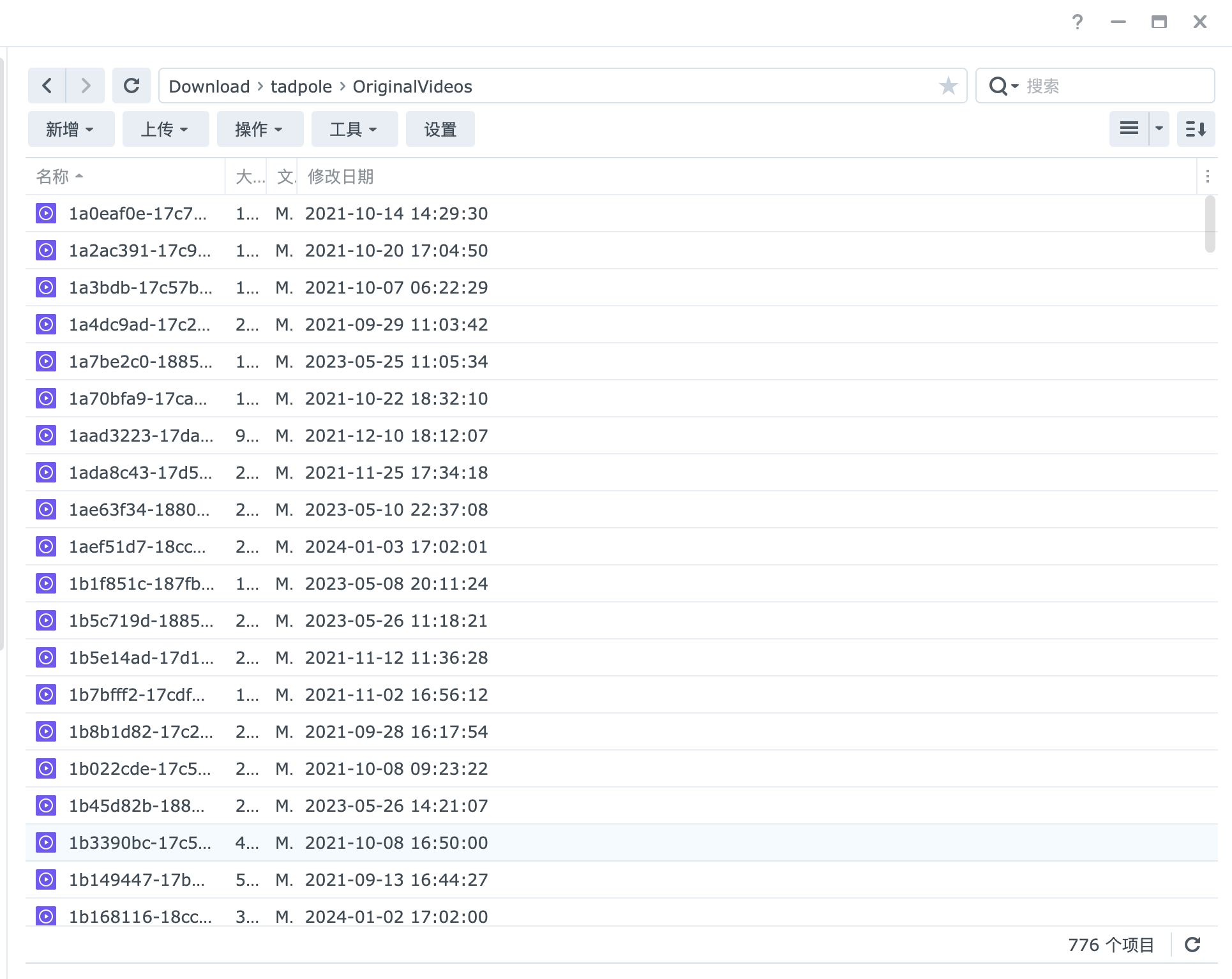
Task: Click the vertical scrollbar thumb
Action: [x=1210, y=224]
